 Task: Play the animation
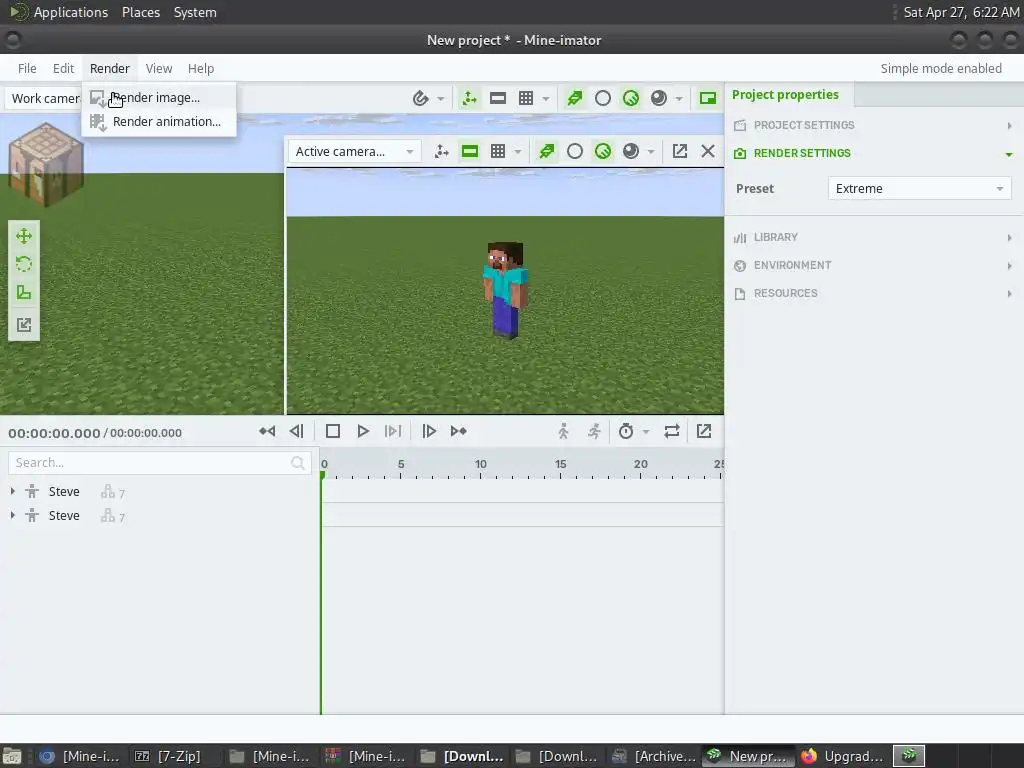click(x=363, y=431)
